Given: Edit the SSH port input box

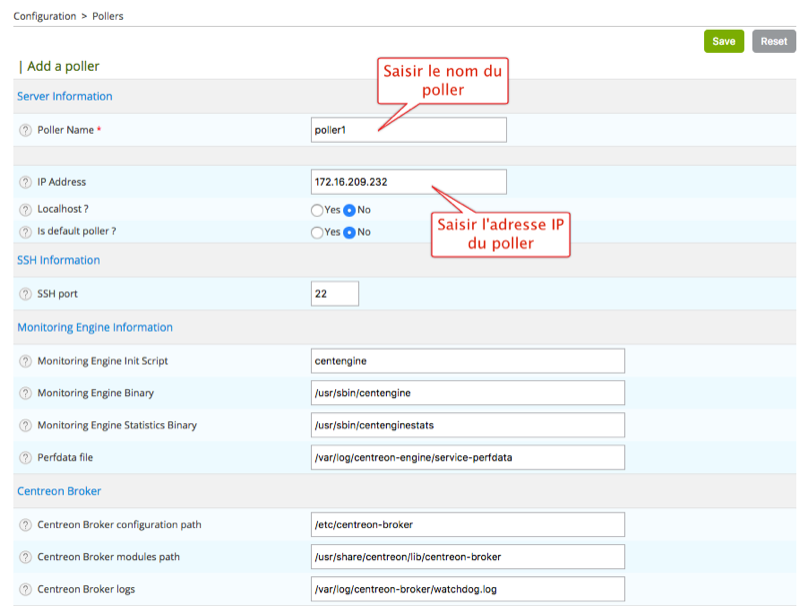Looking at the screenshot, I should 335,294.
